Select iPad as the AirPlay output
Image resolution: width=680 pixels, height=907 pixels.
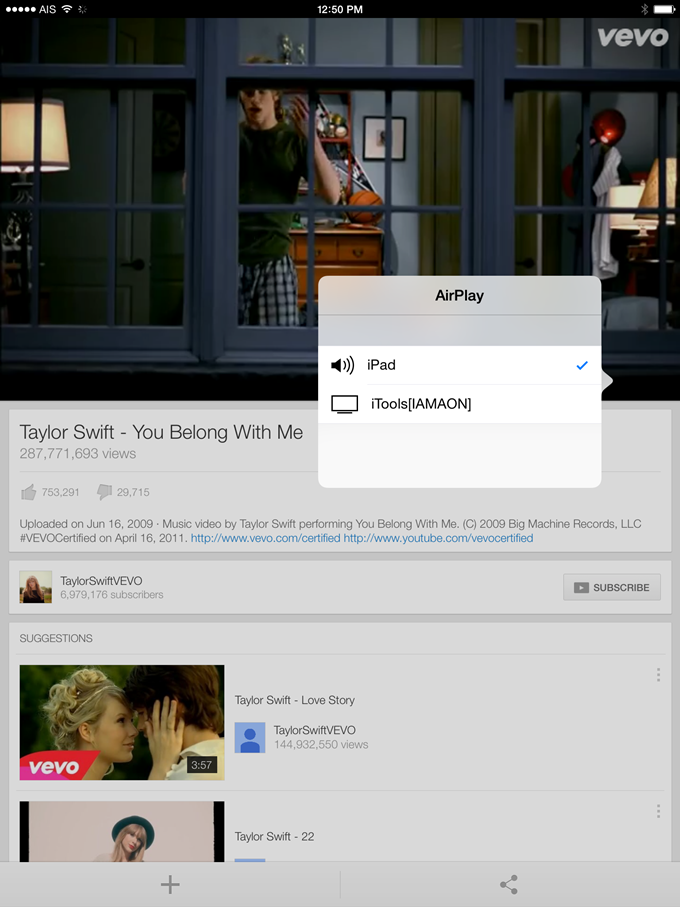click(460, 365)
